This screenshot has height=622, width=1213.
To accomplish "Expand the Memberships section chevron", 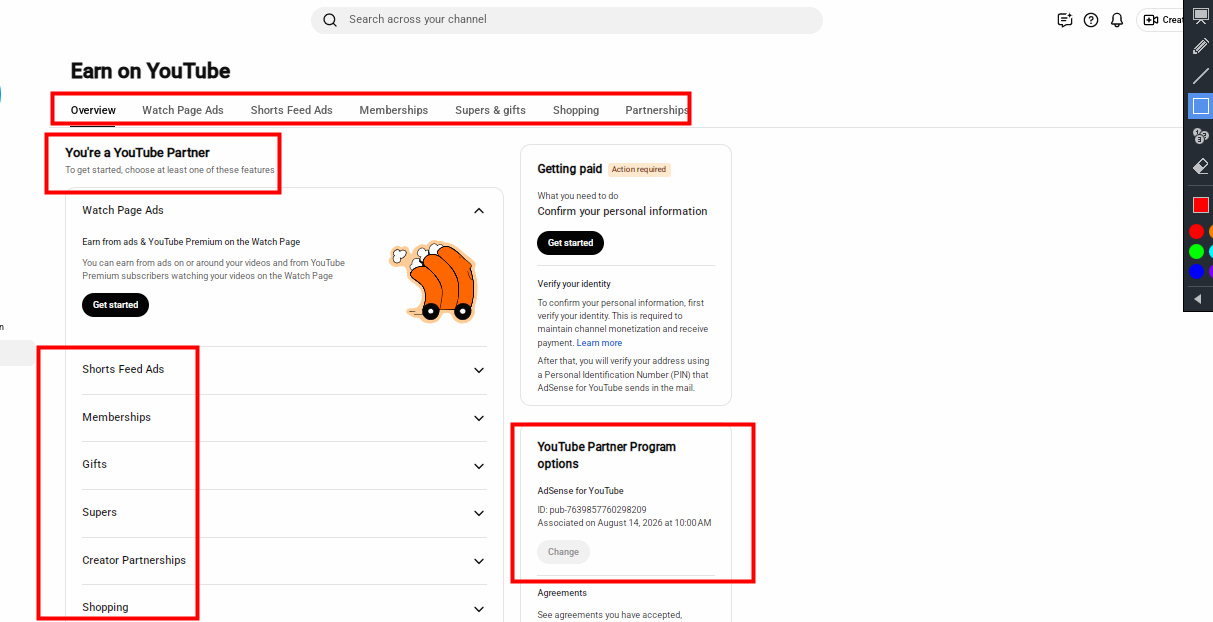I will click(479, 418).
